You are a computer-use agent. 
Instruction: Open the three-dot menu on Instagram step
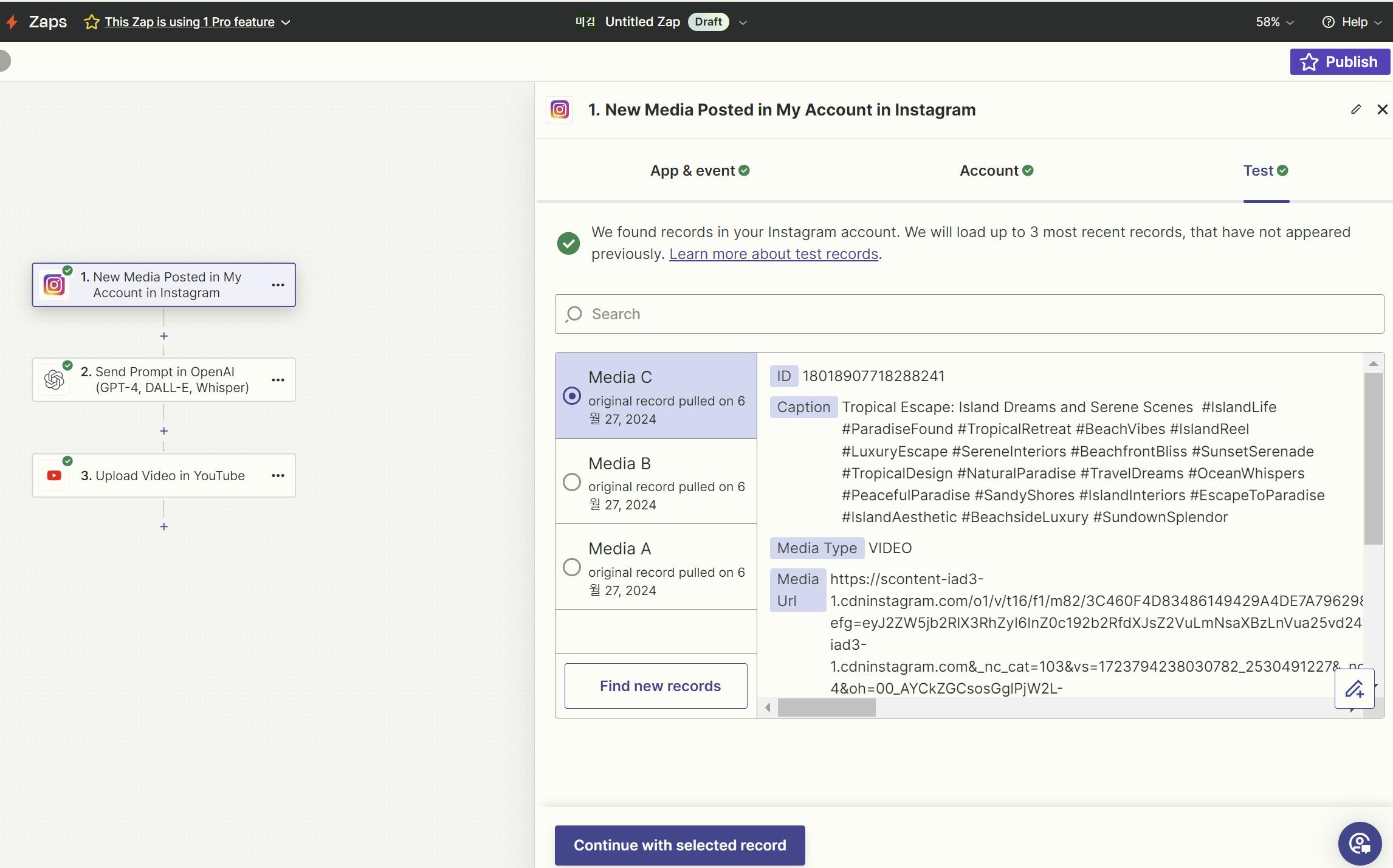click(x=278, y=285)
